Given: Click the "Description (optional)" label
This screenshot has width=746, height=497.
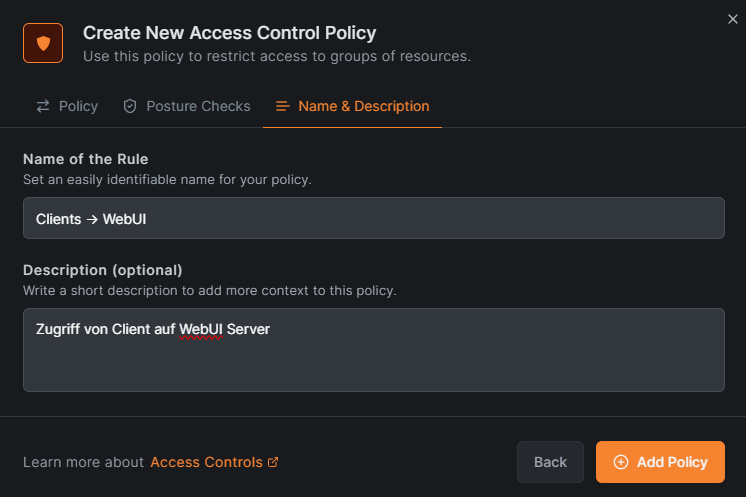Looking at the screenshot, I should click(103, 270).
